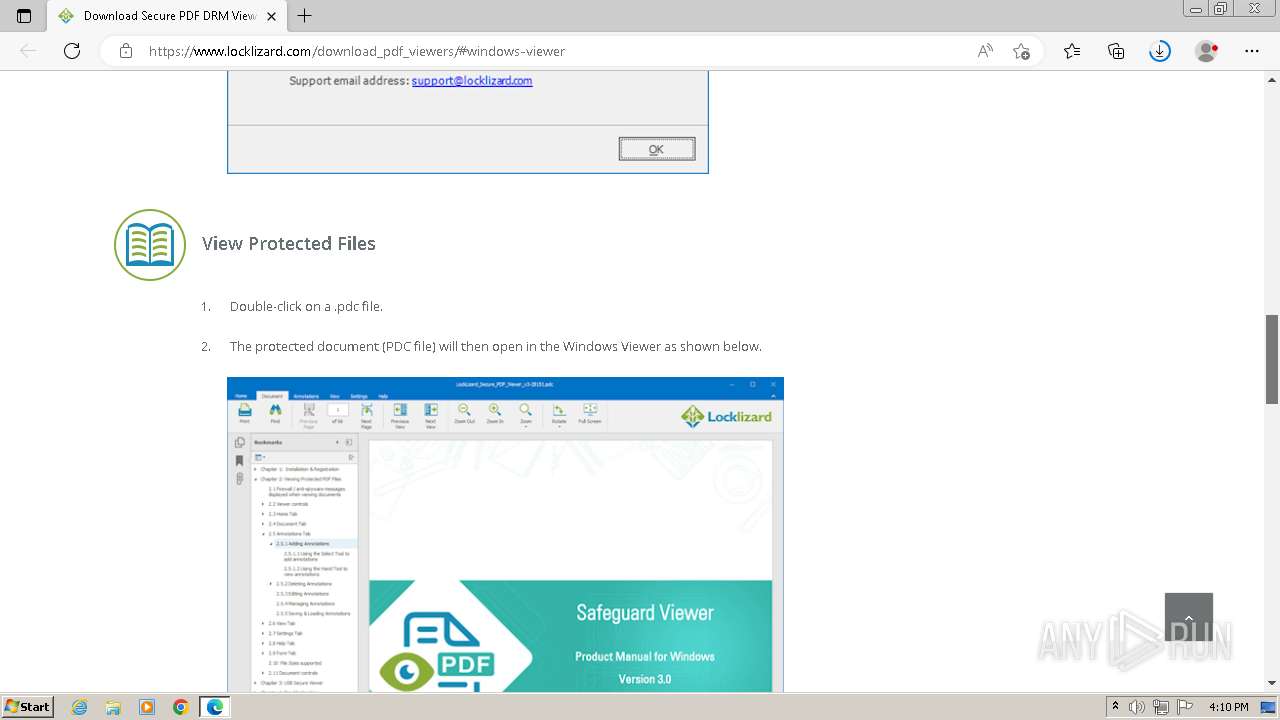Open Collections panel
1280x720 pixels.
tap(1116, 51)
